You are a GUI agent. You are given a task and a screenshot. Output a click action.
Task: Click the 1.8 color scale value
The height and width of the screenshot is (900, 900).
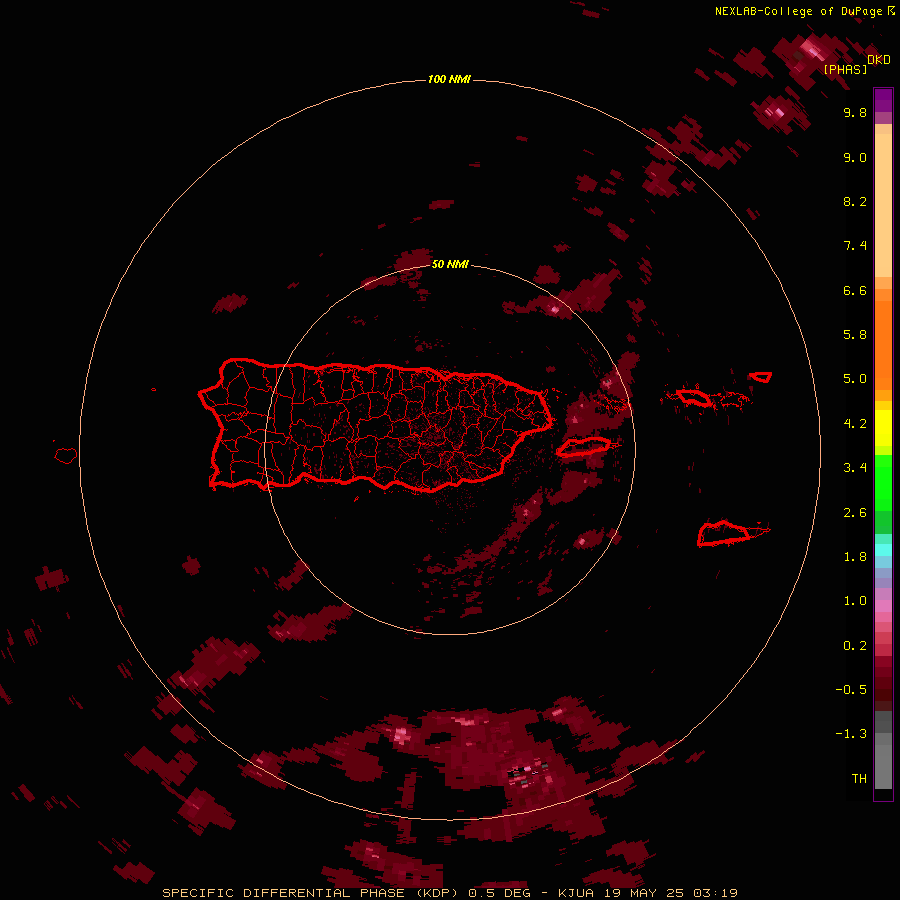click(x=855, y=557)
